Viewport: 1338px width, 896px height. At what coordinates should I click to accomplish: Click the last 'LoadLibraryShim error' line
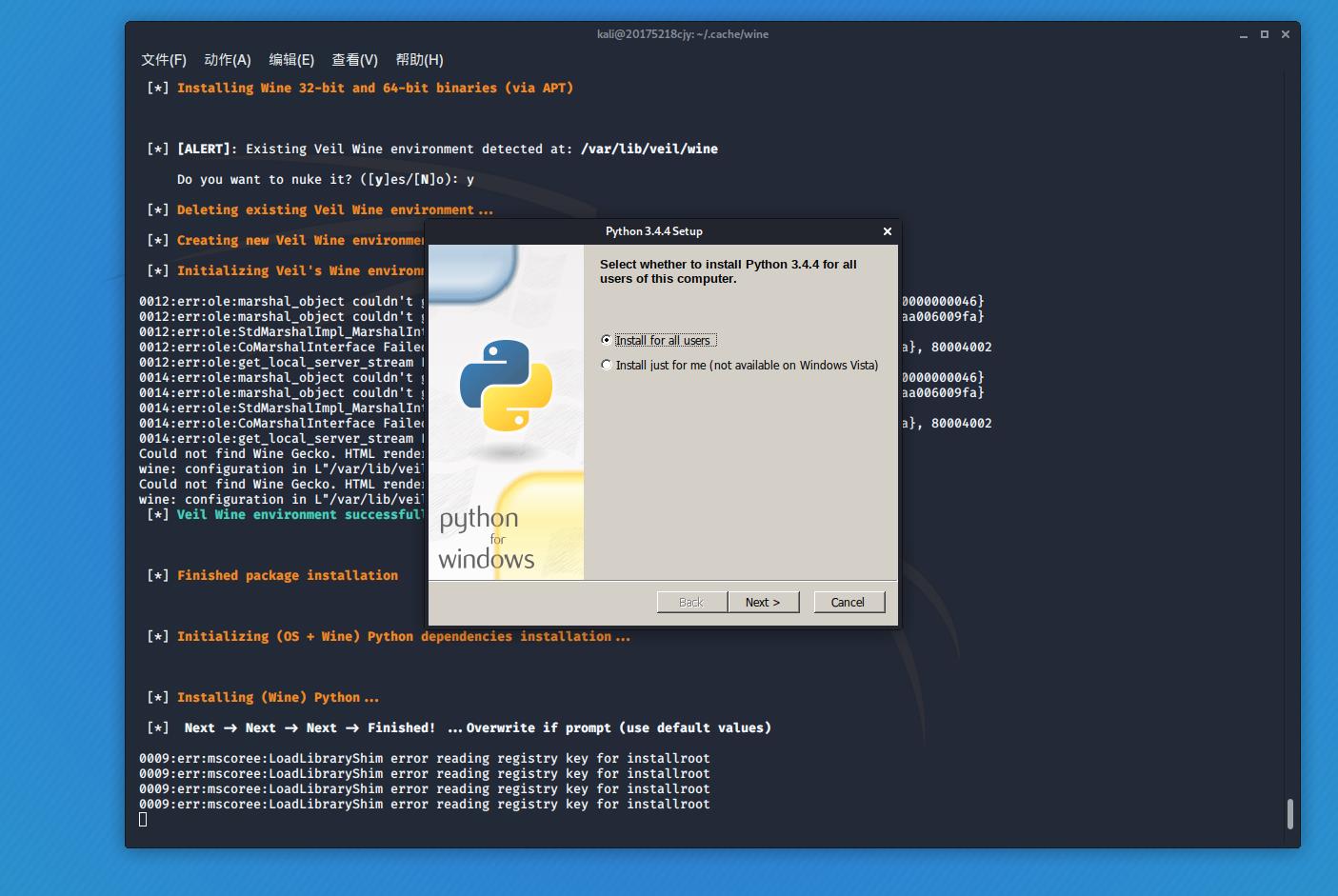[x=425, y=804]
